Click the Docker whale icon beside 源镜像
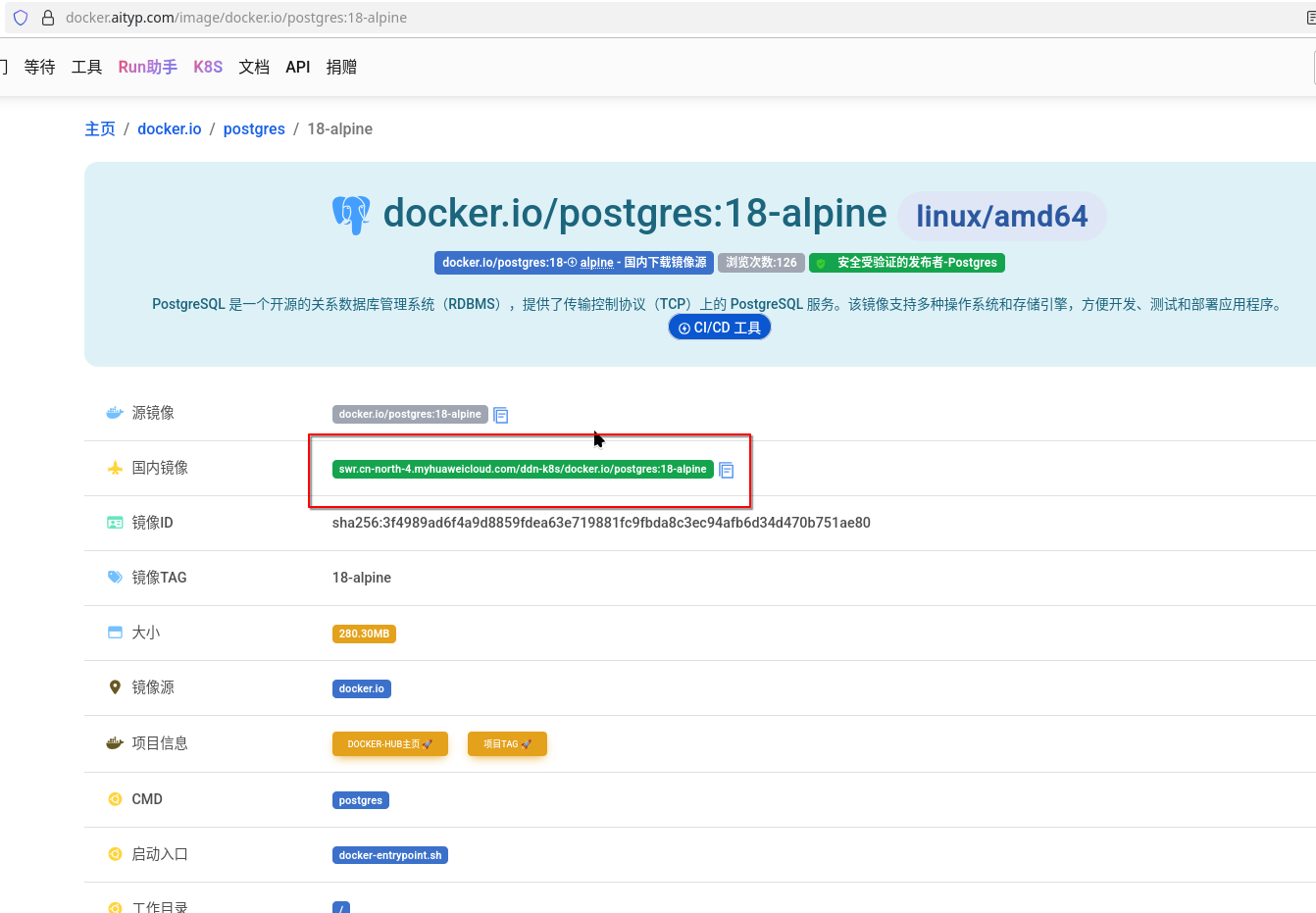 (115, 413)
